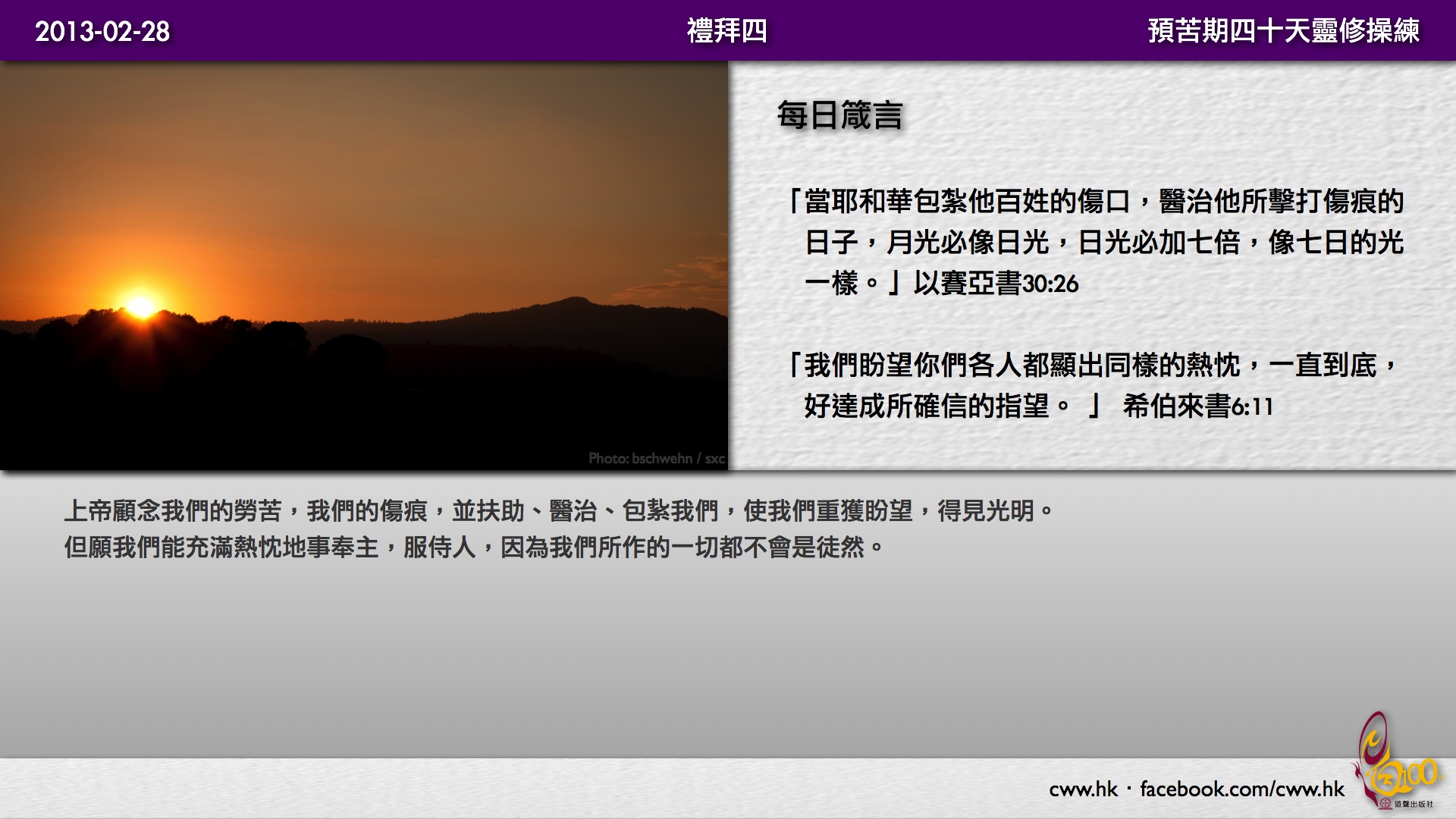This screenshot has height=819, width=1456.
Task: Open the facebook.com/cww.hk link
Action: point(1241,789)
